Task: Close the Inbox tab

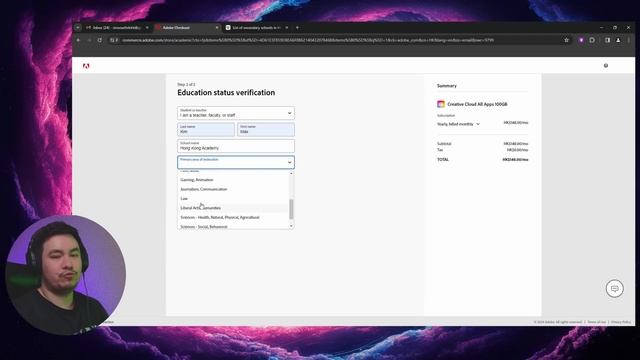Action: [147, 27]
